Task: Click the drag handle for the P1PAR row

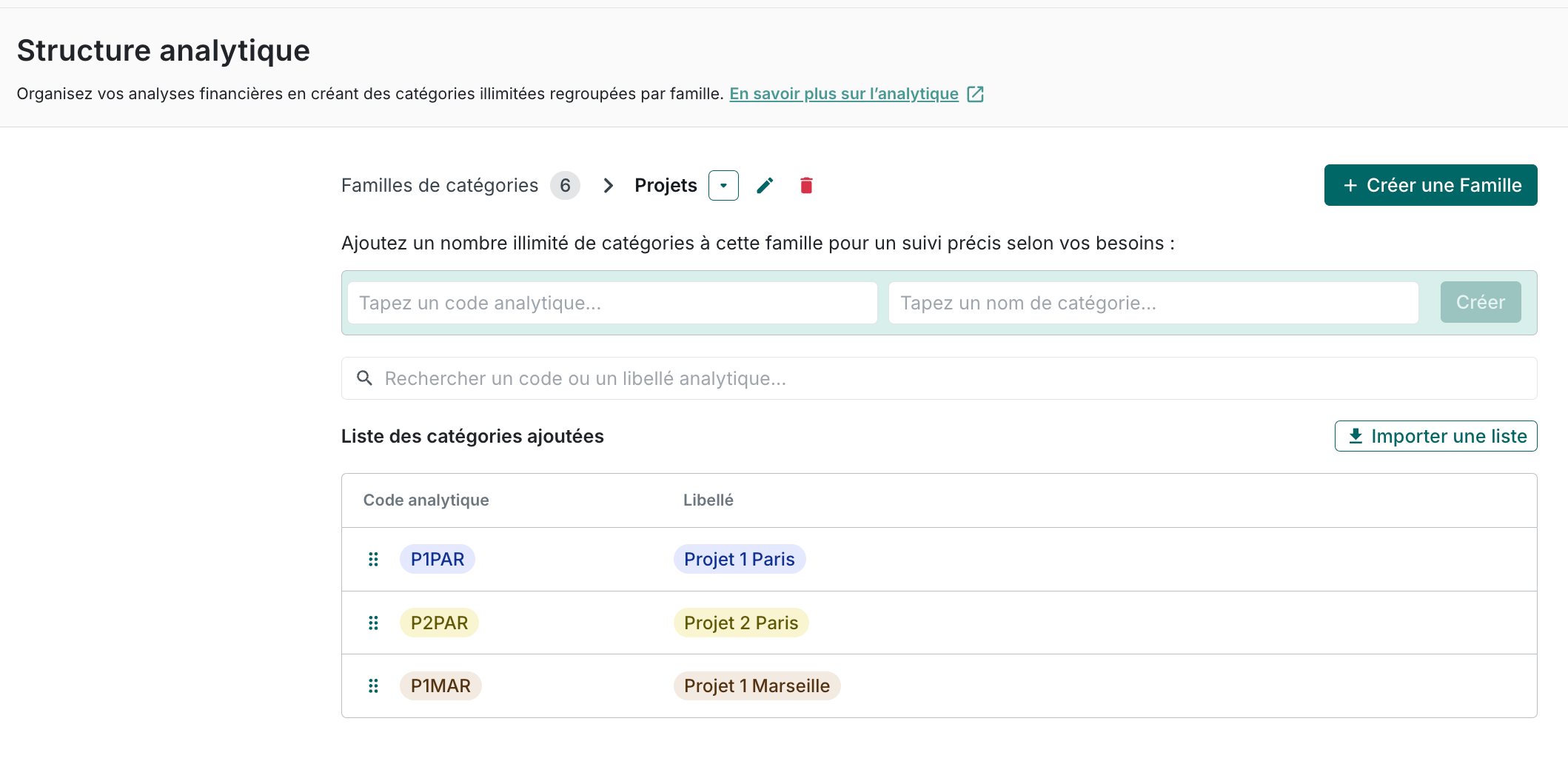Action: click(x=373, y=559)
